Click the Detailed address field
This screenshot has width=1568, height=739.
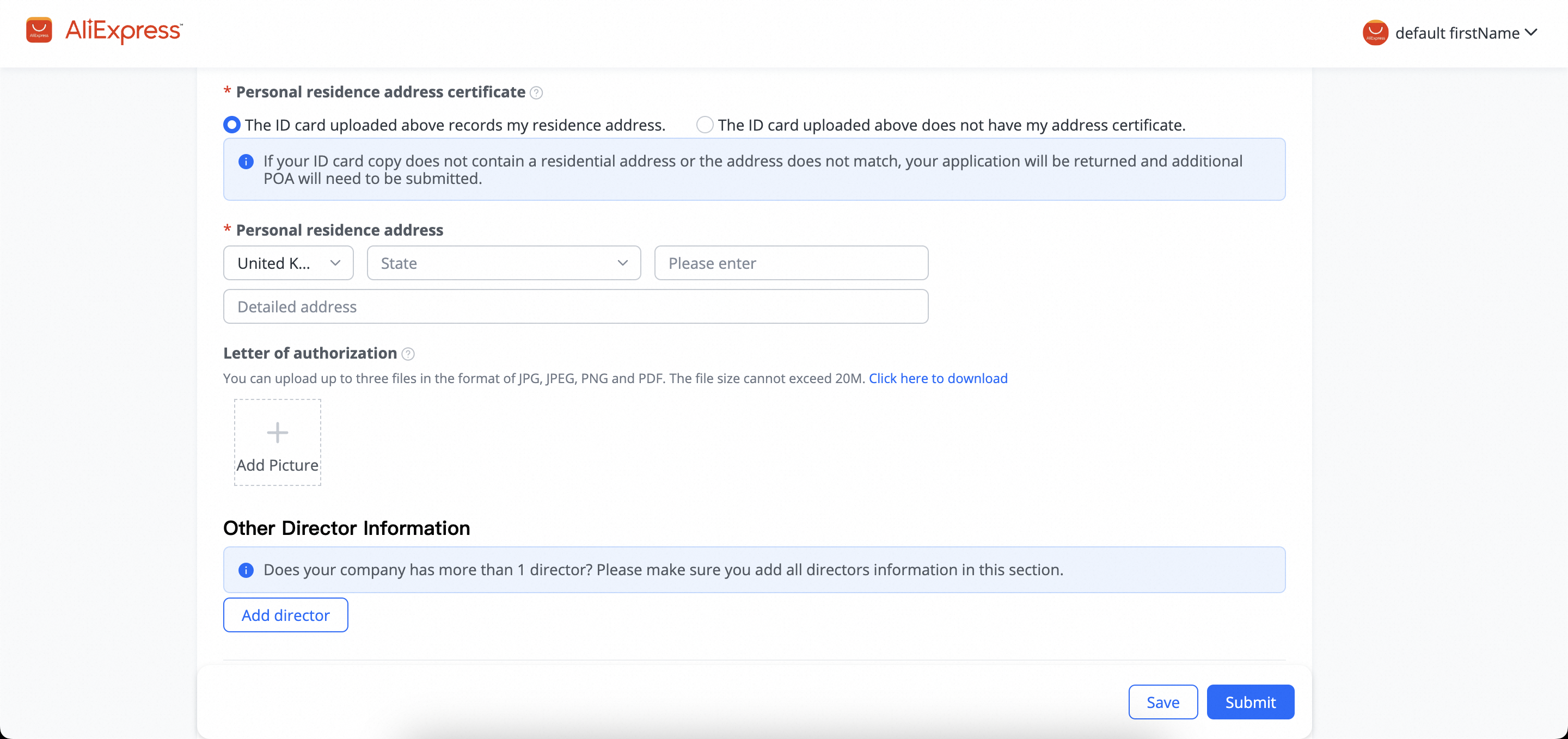pos(575,306)
